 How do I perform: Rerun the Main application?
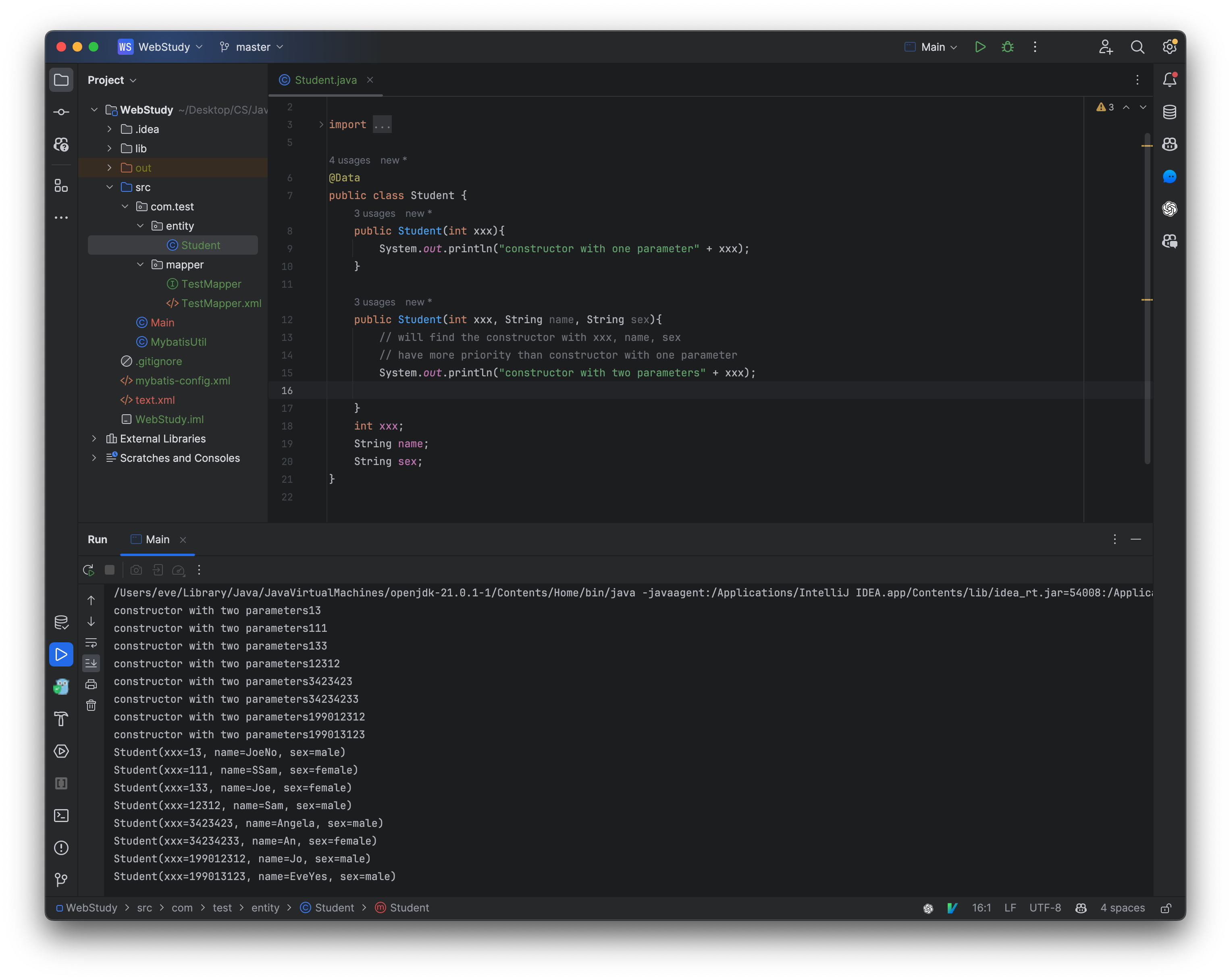(x=89, y=570)
